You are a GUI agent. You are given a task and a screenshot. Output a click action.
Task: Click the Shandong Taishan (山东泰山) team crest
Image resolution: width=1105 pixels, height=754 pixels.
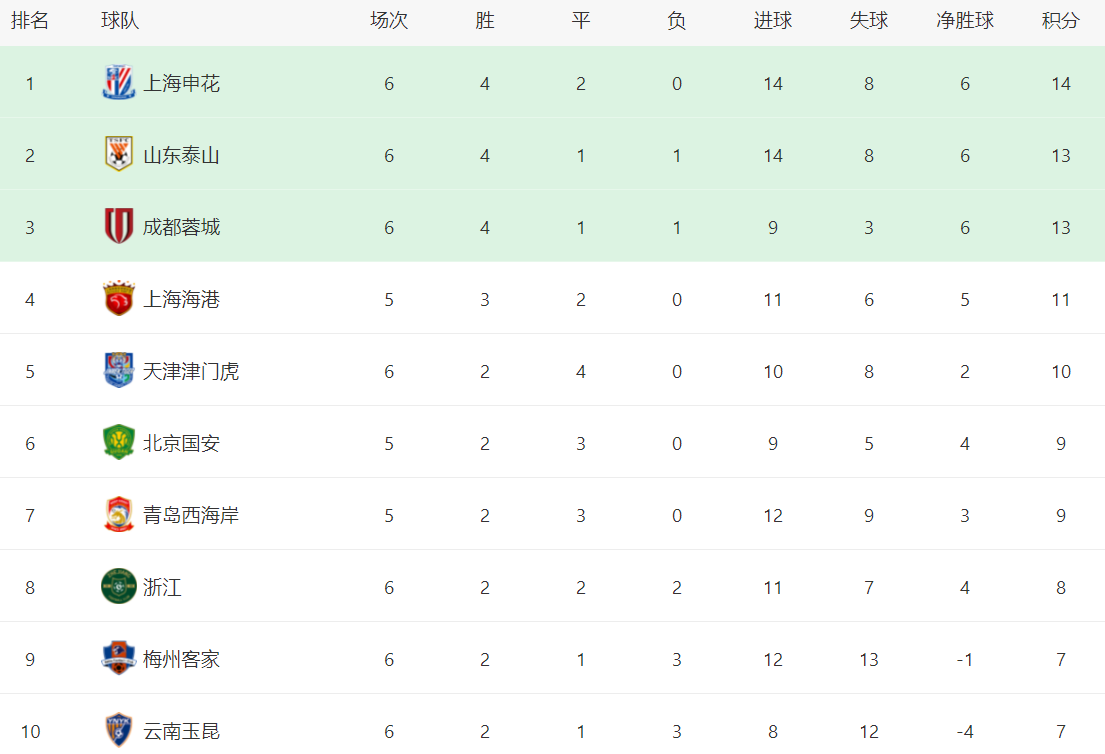coord(119,155)
